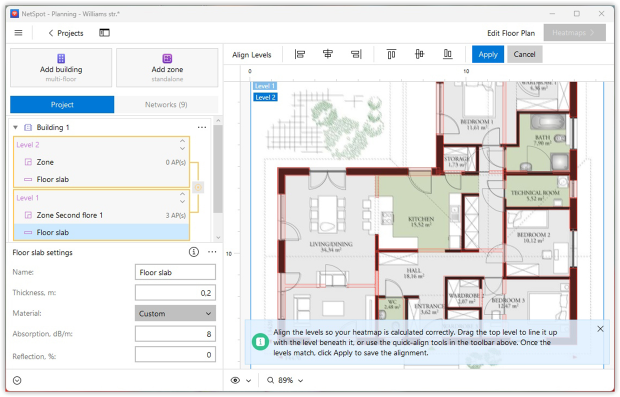Click the Add zone button
The width and height of the screenshot is (620, 397).
point(167,68)
